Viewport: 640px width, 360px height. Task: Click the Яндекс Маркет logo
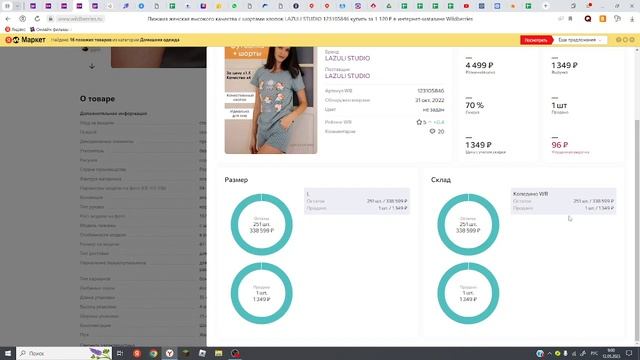coord(25,40)
